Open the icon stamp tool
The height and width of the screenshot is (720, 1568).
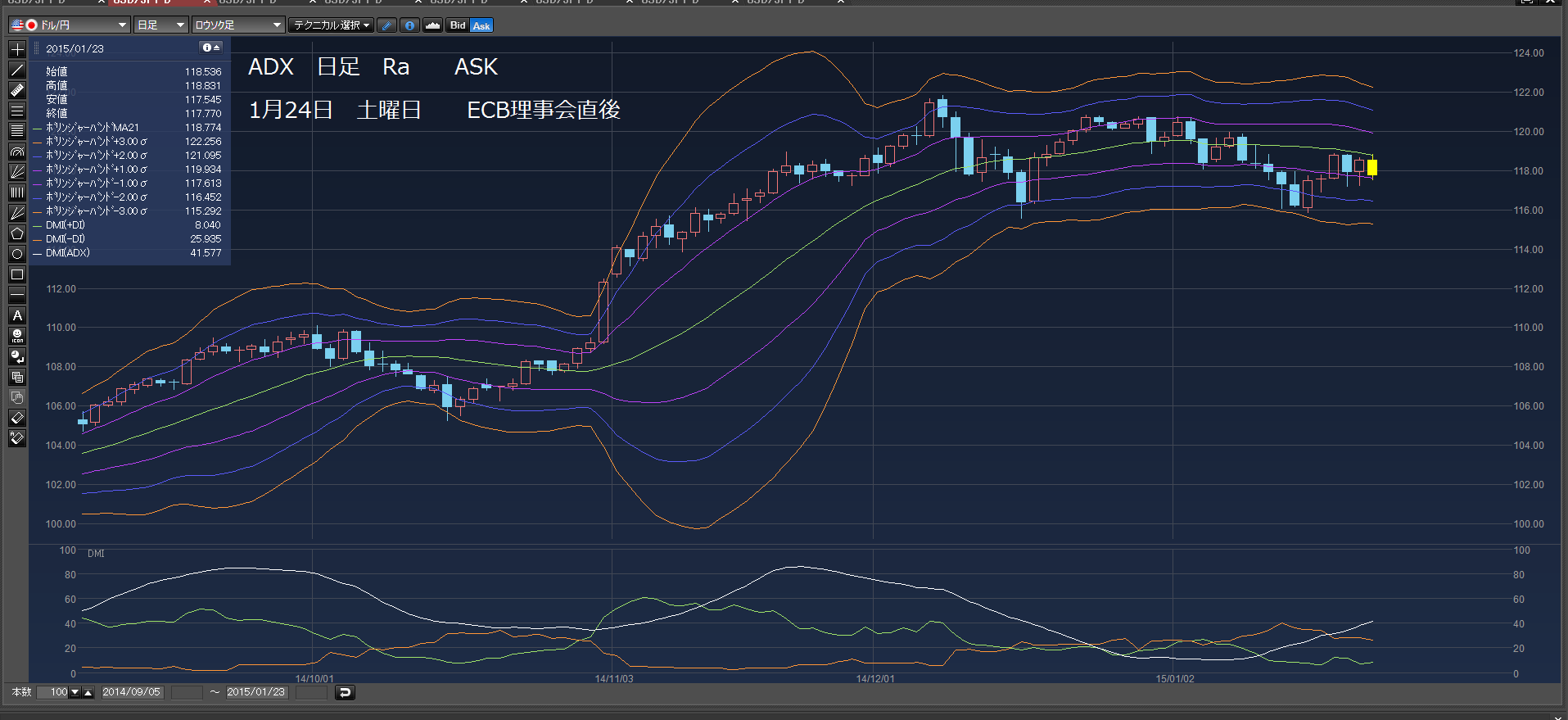point(17,336)
